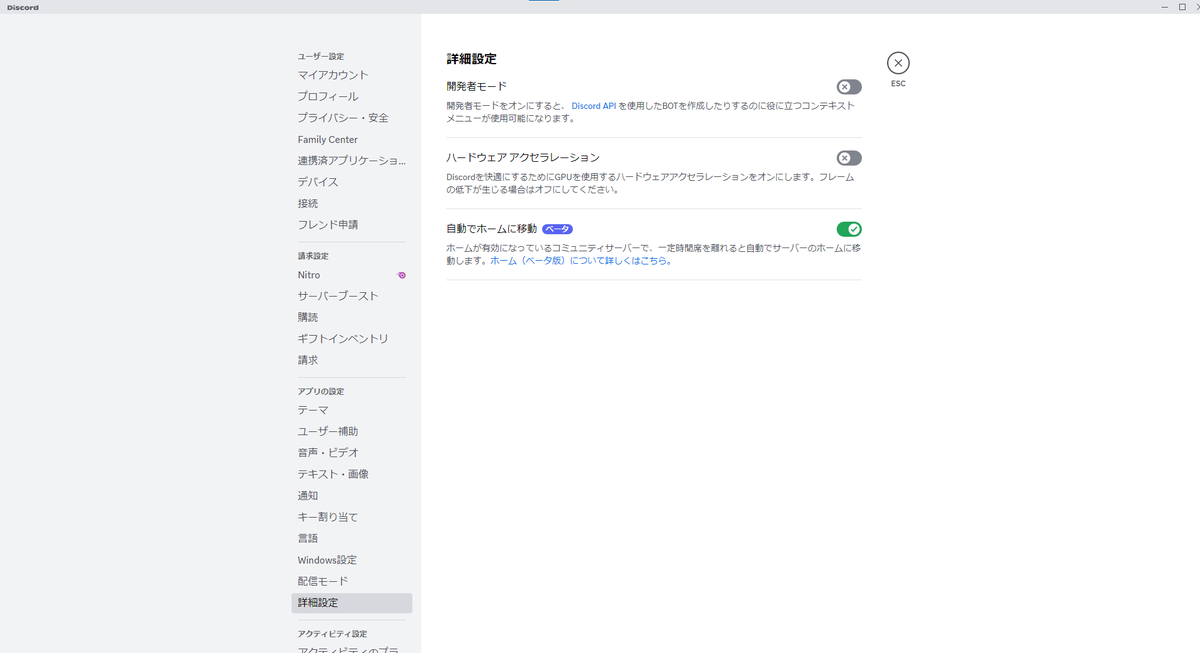Open 請求 page in sidebar
1200x653 pixels.
click(352, 360)
